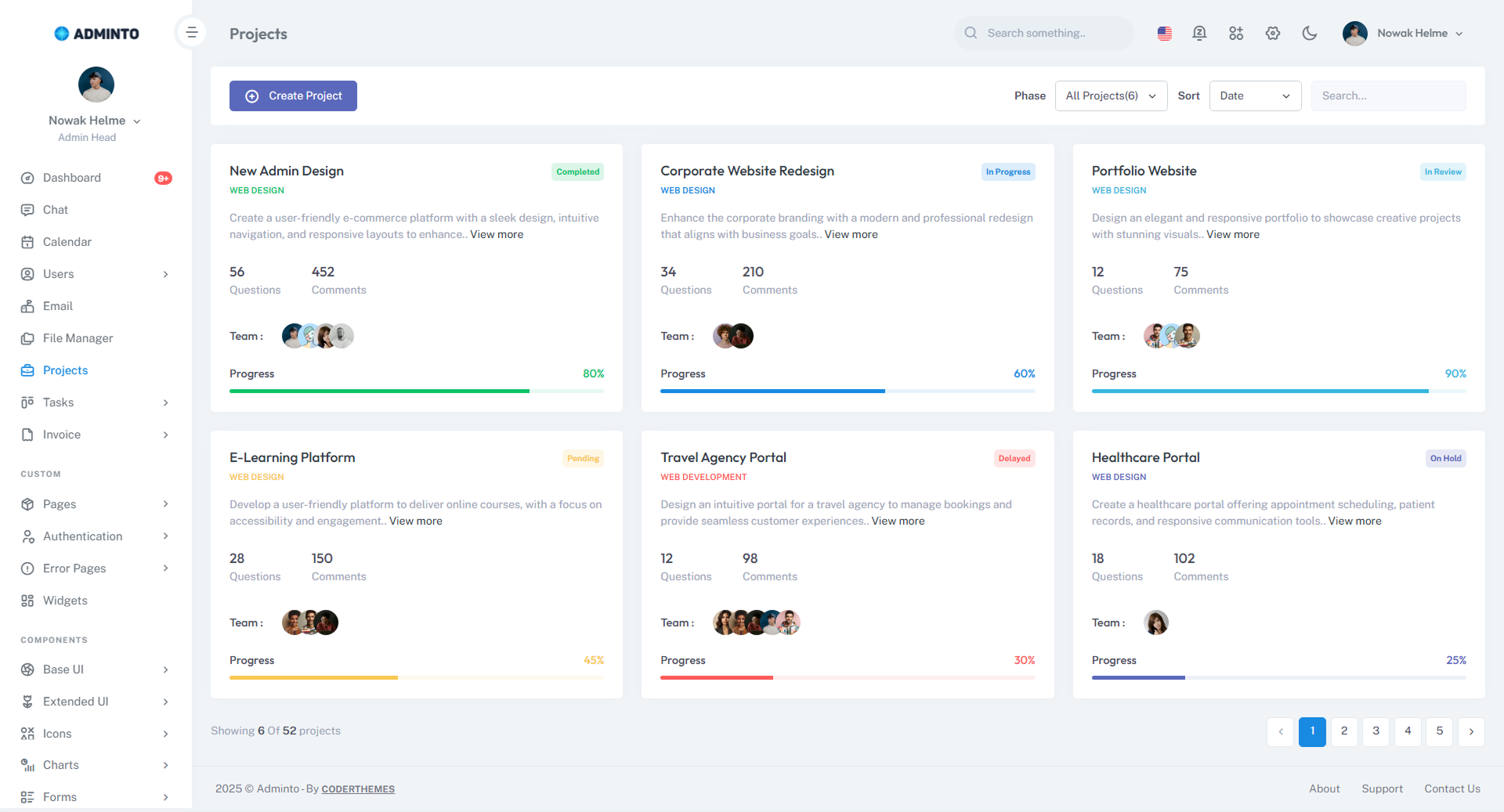Open CODERTHEMES link in footer
Image resolution: width=1504 pixels, height=812 pixels.
coord(358,789)
